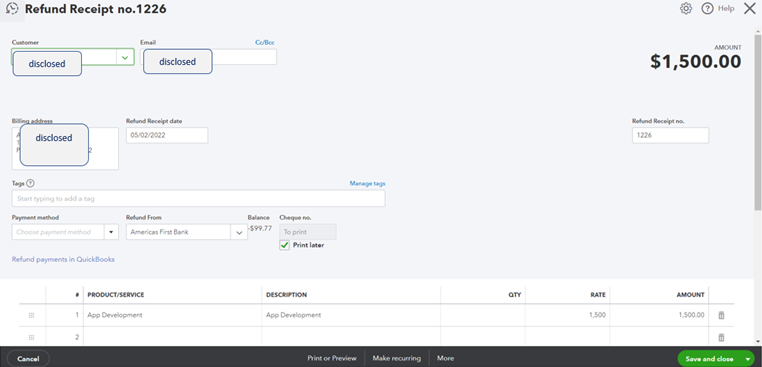762x367 pixels.
Task: Expand the Refund From account dropdown
Action: [x=239, y=232]
